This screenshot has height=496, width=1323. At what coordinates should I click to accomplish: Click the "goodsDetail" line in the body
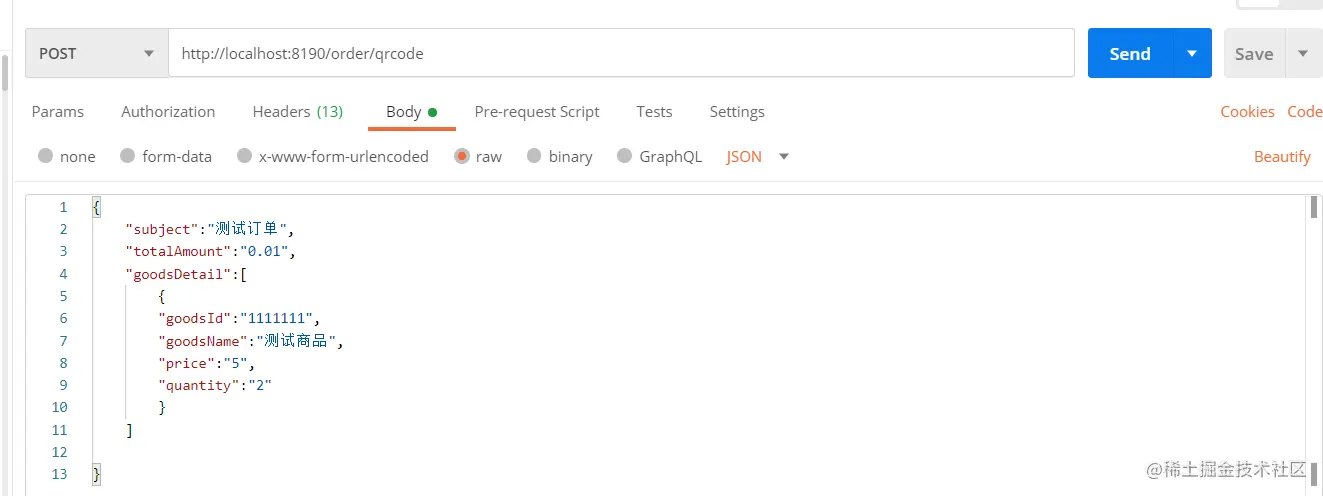tap(186, 274)
